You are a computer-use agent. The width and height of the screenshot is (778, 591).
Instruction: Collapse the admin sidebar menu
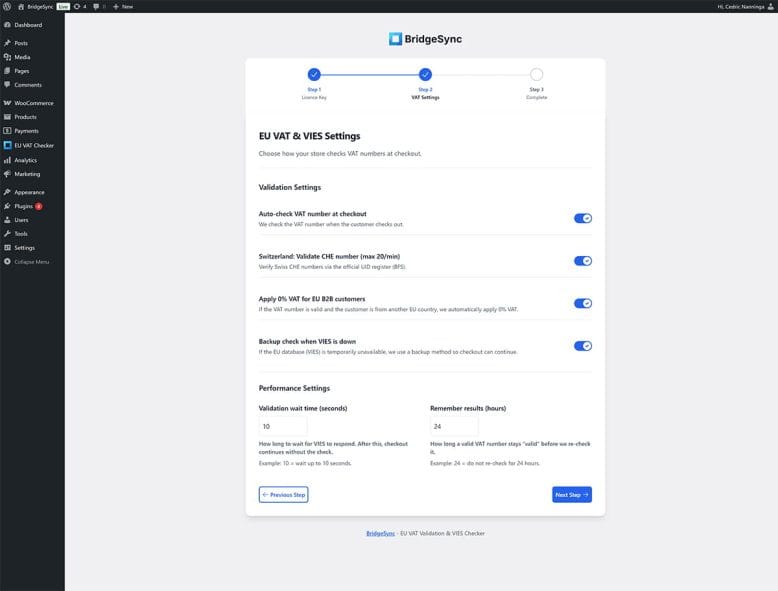click(x=31, y=262)
